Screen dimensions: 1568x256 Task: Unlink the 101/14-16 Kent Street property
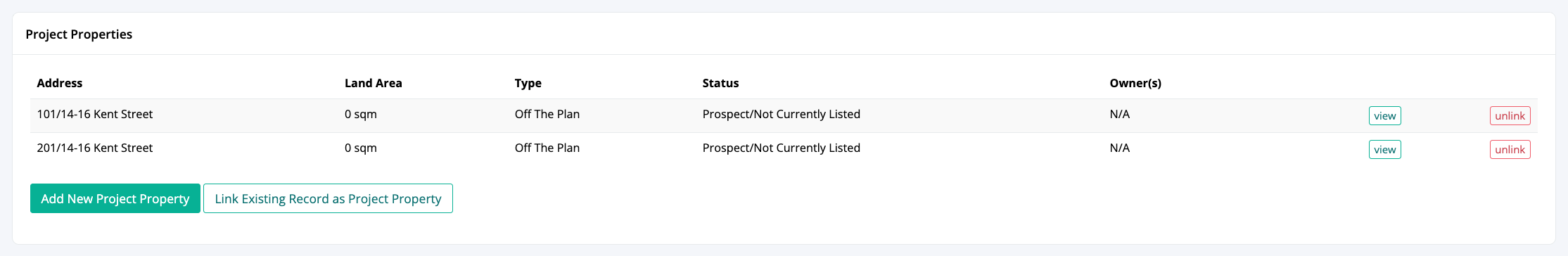pyautogui.click(x=1510, y=115)
